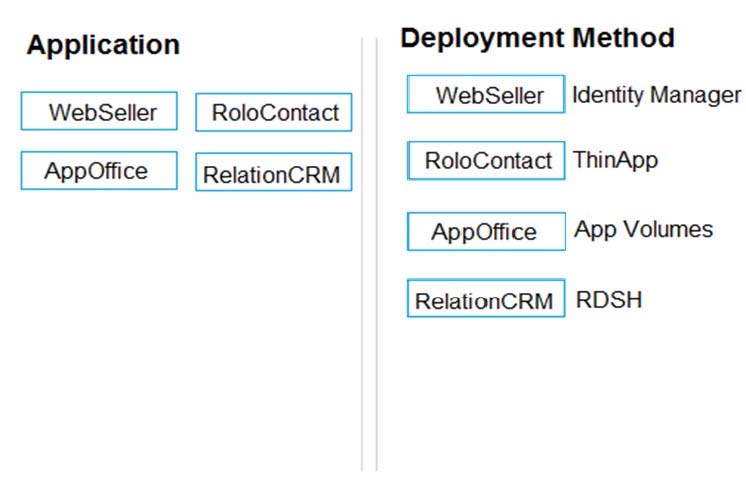Select the WebSeller box under Application

coord(99,112)
